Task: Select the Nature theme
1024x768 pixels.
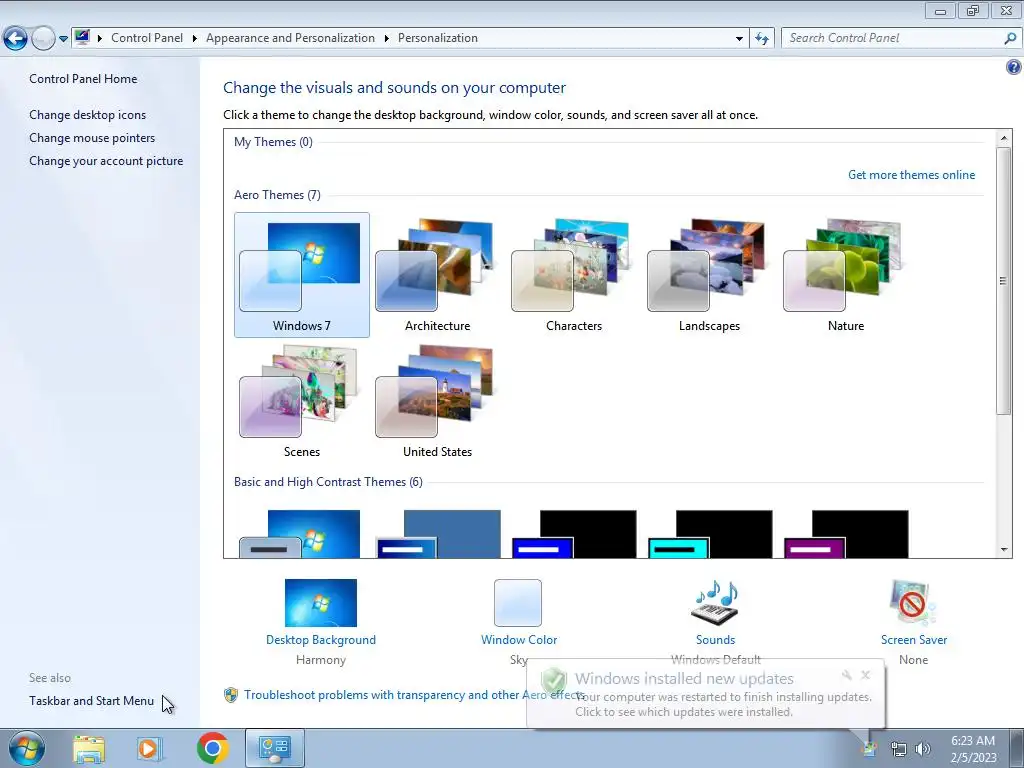Action: point(845,274)
